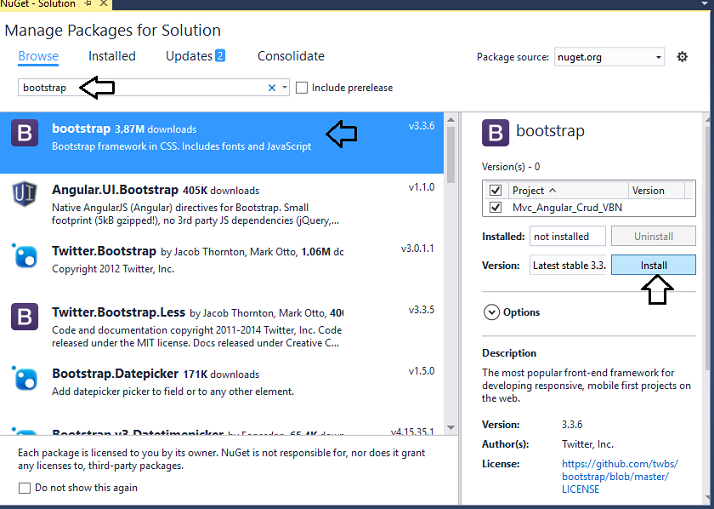Click the Bootstrap.Datepicker package icon

(25, 378)
